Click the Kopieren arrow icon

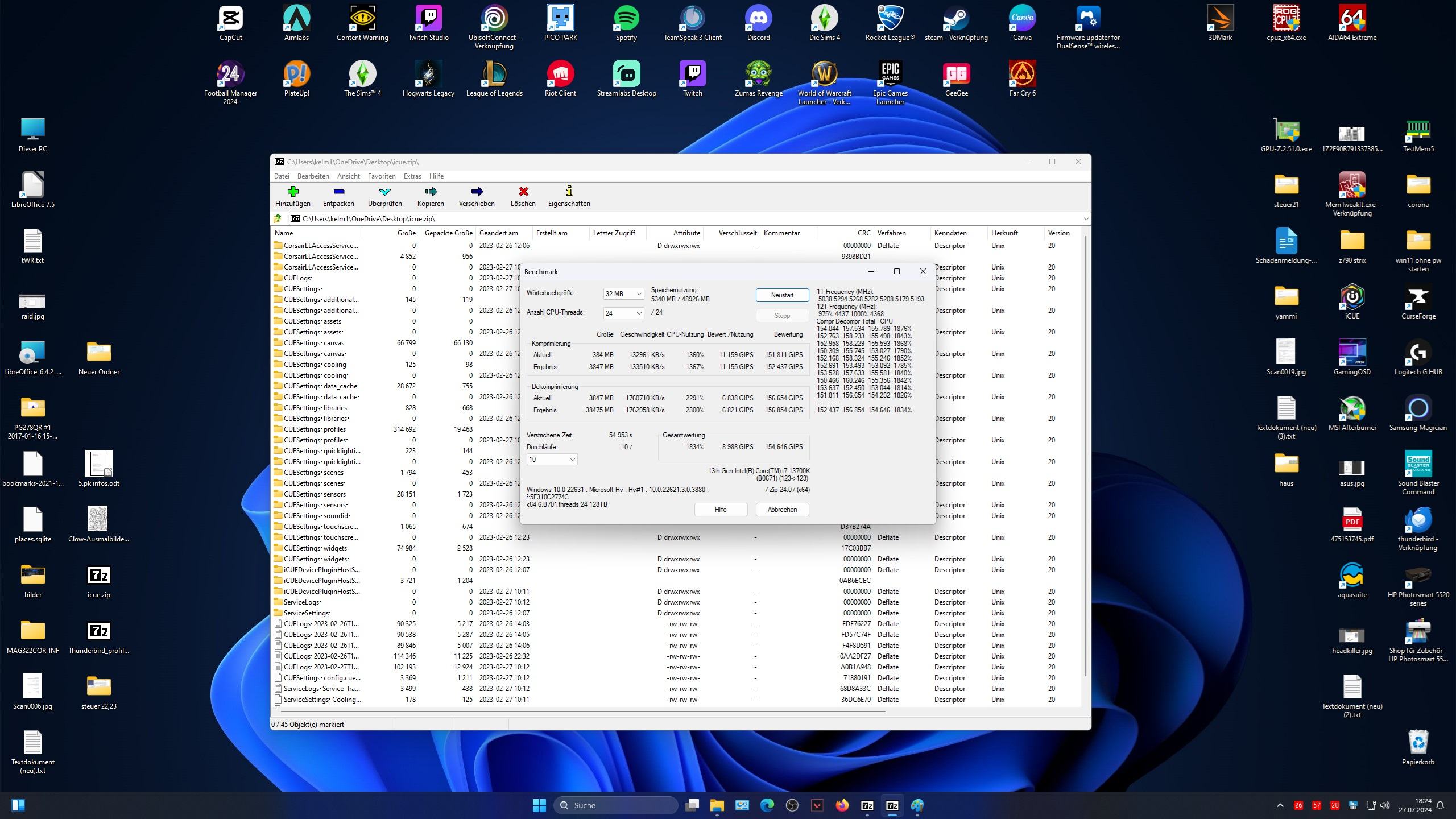click(x=431, y=192)
